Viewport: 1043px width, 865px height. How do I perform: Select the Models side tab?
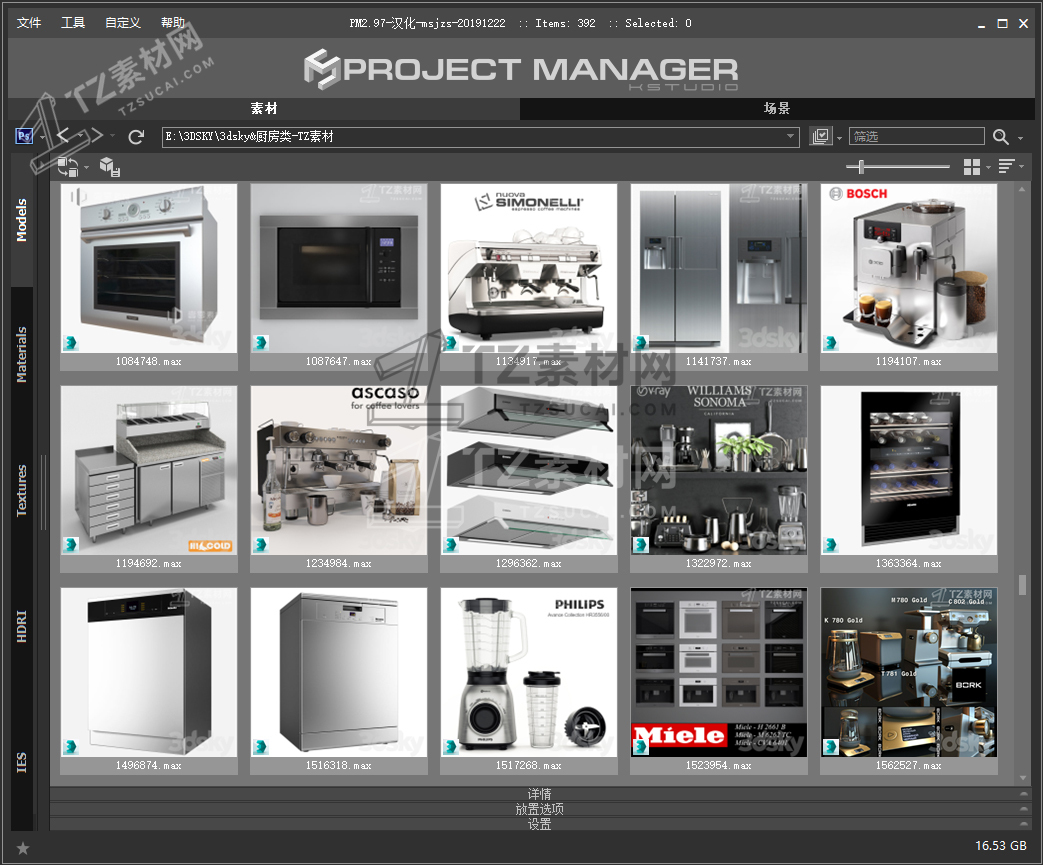[x=22, y=220]
